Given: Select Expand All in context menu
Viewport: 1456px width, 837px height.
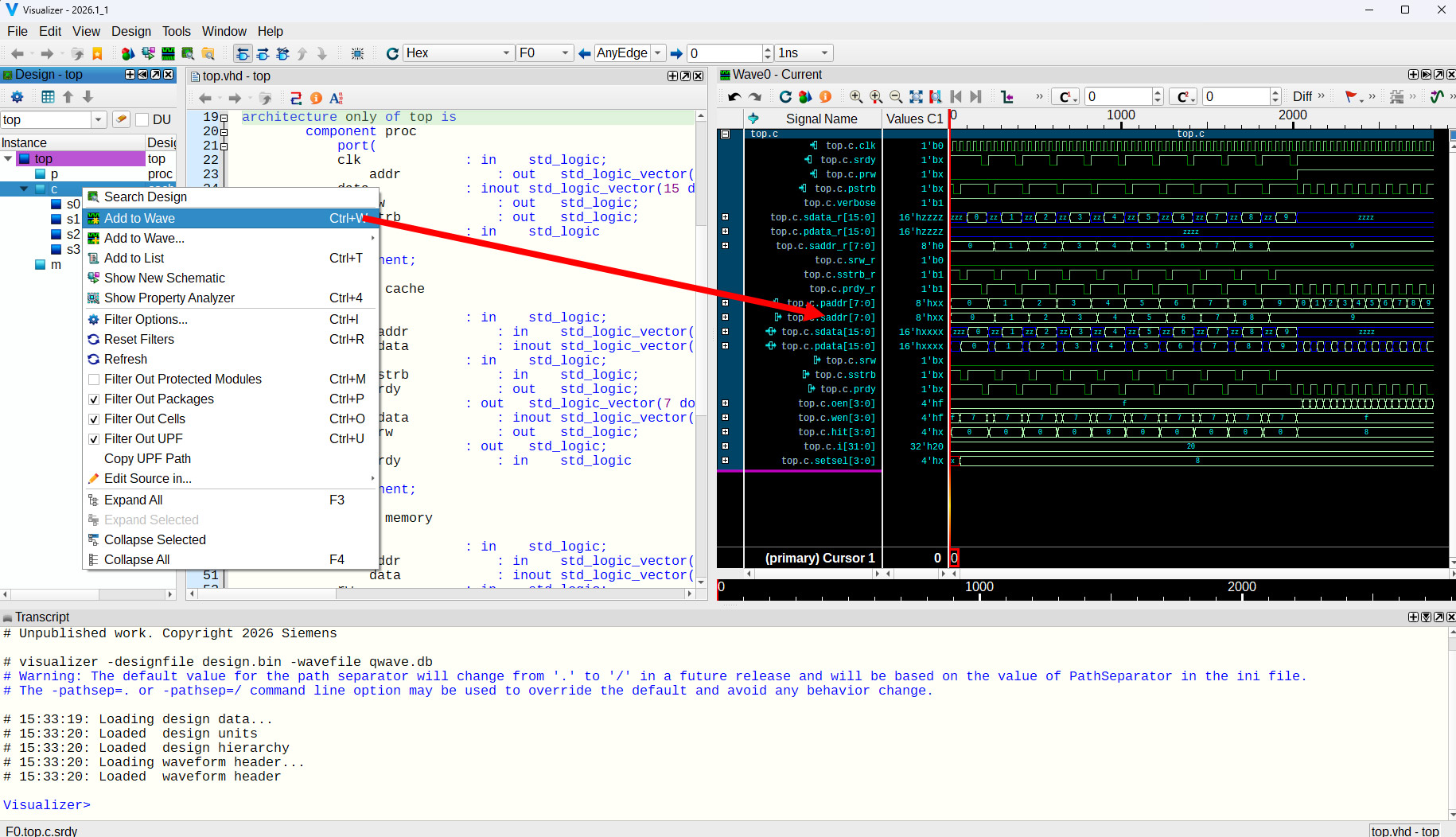Looking at the screenshot, I should (x=231, y=500).
